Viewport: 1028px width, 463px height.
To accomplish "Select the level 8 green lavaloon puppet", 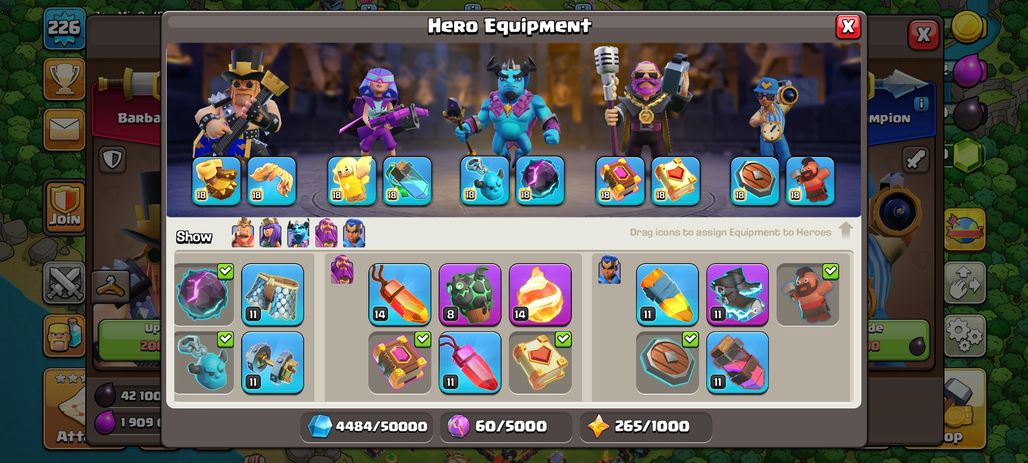I will pyautogui.click(x=469, y=294).
